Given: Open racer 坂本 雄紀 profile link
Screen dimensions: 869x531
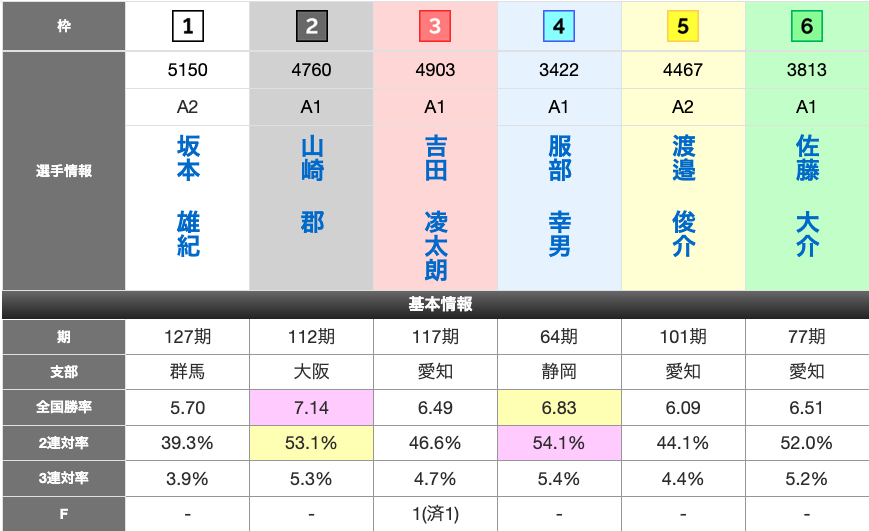Looking at the screenshot, I should (x=188, y=196).
